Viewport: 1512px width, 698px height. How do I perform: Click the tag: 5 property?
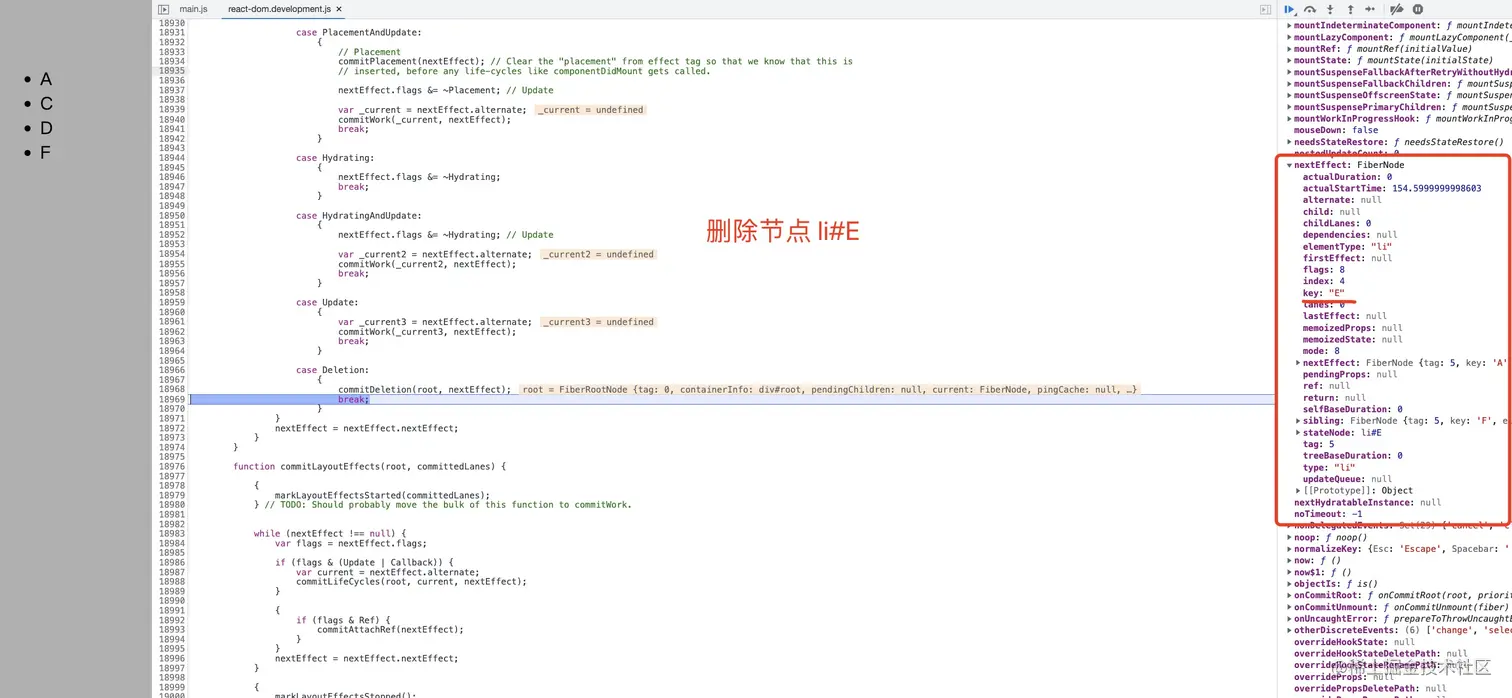point(1318,444)
